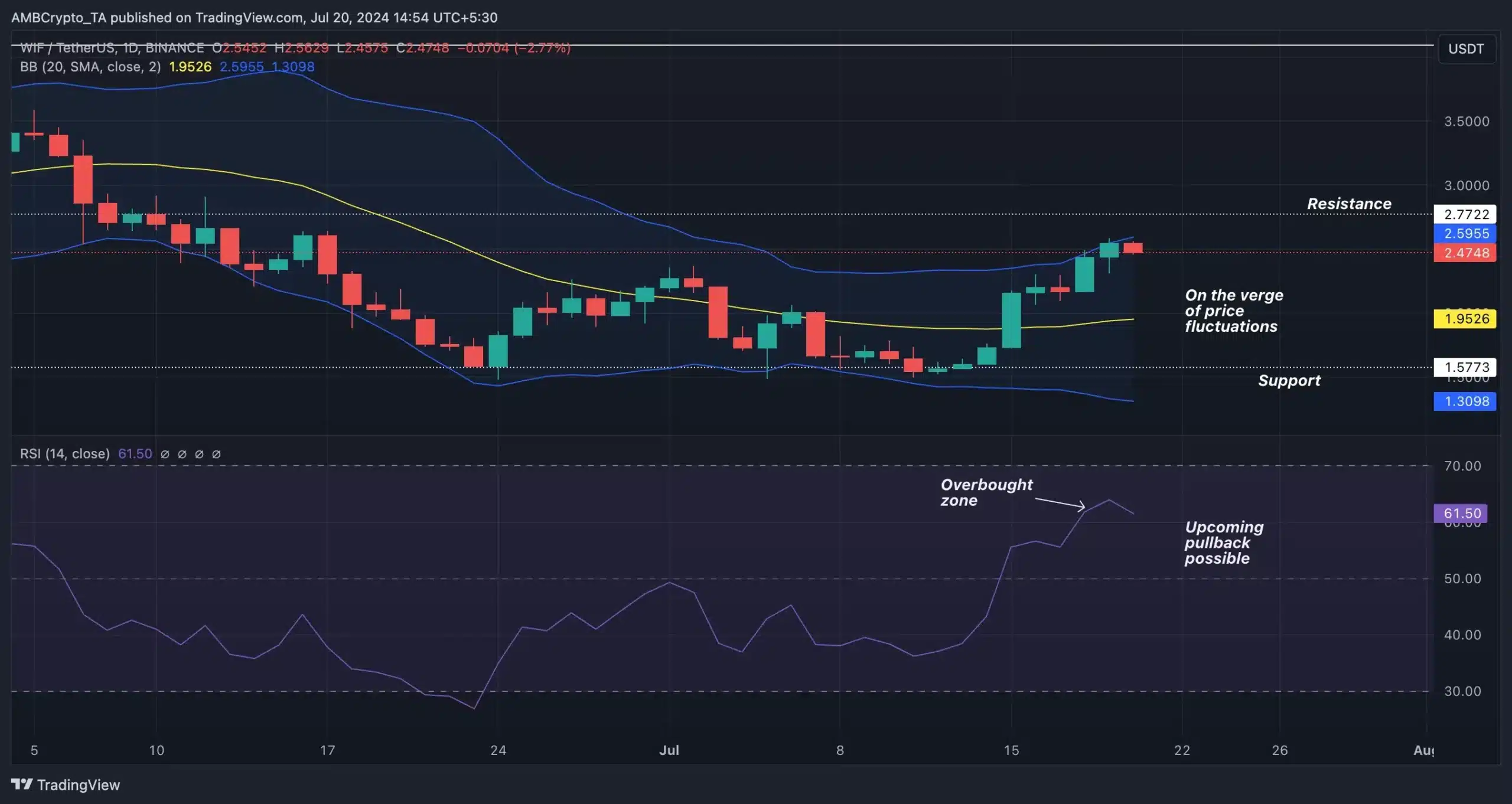Click the 30.00 RSI axis label

1462,691
